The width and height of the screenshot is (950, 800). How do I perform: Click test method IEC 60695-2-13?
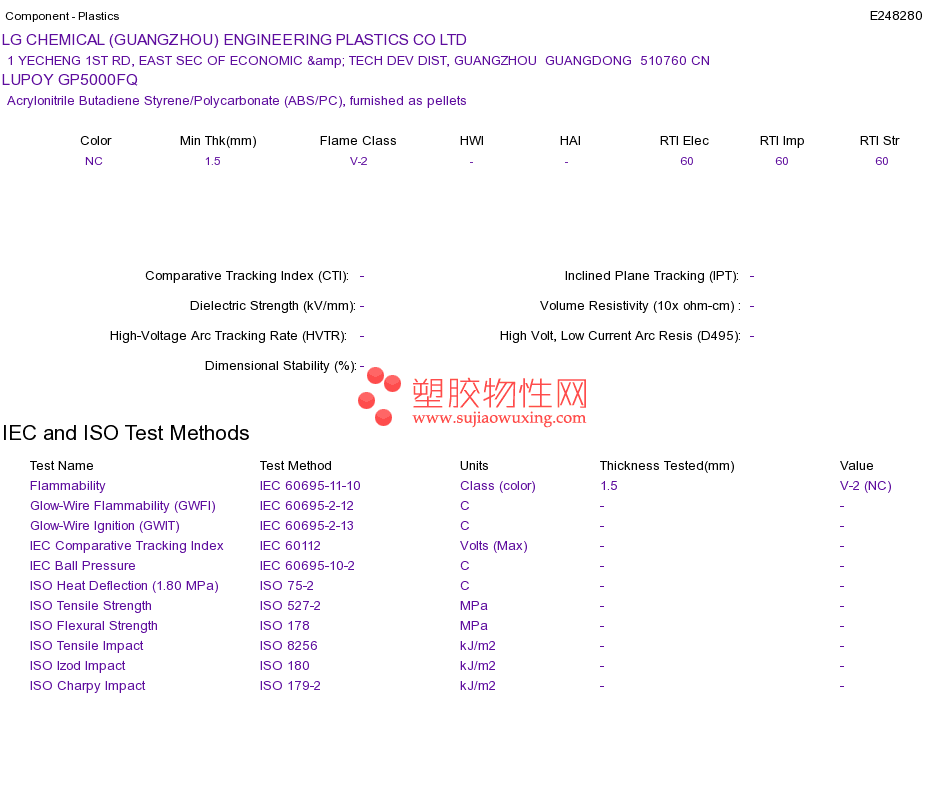click(307, 525)
